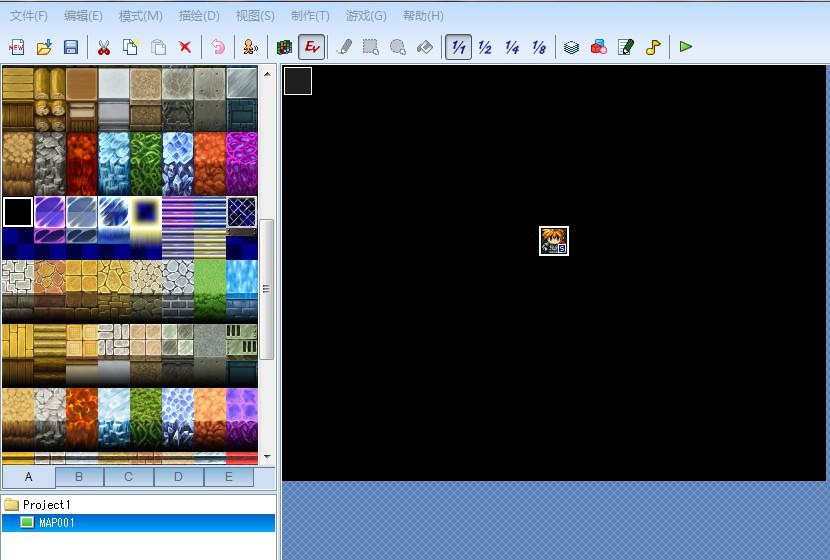
Task: Set map zoom to 1/2 scale
Action: click(x=485, y=47)
